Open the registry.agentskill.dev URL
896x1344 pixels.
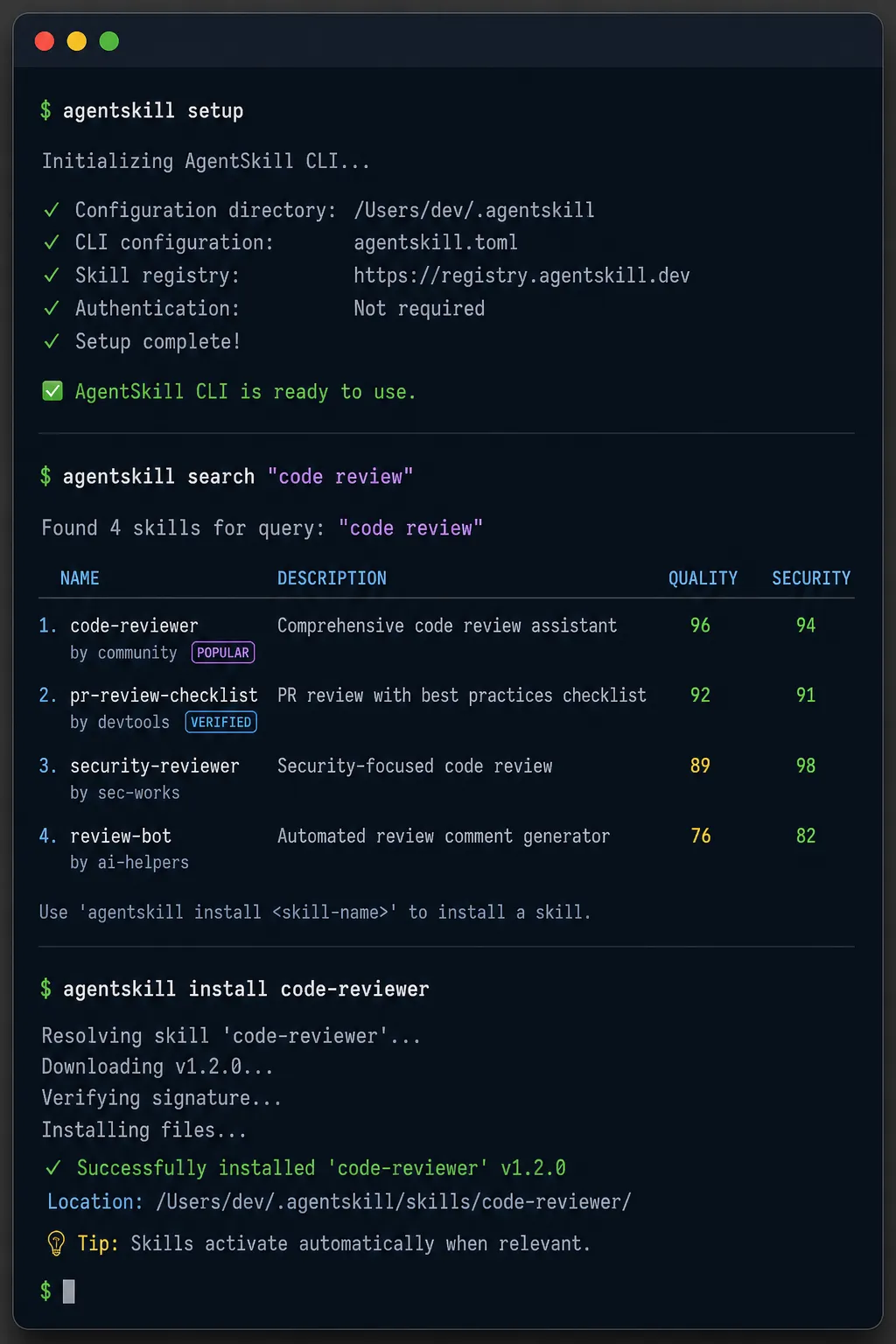(x=521, y=276)
